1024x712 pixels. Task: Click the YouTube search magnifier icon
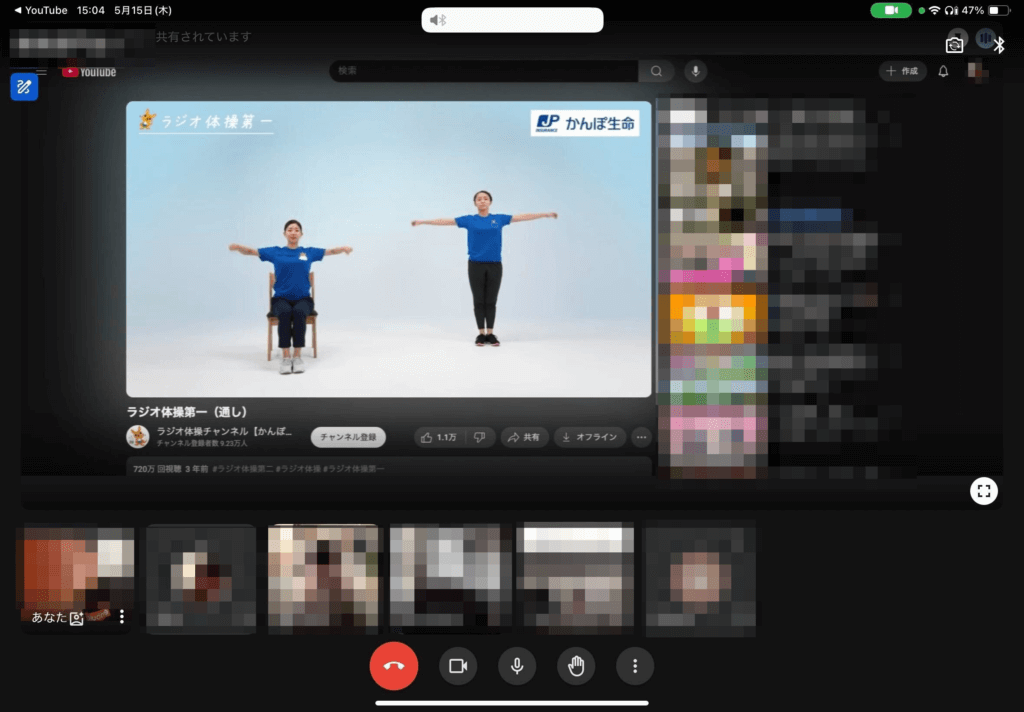point(656,71)
